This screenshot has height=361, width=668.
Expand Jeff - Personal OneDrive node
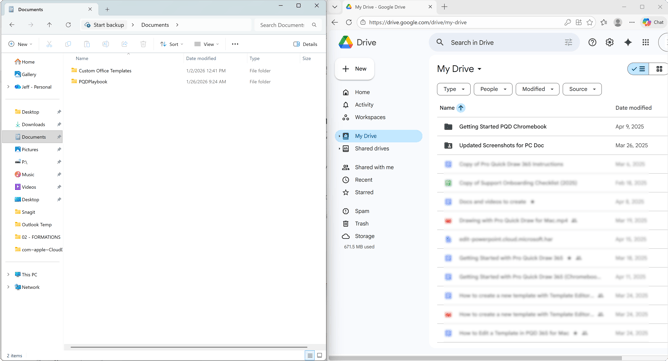click(8, 87)
